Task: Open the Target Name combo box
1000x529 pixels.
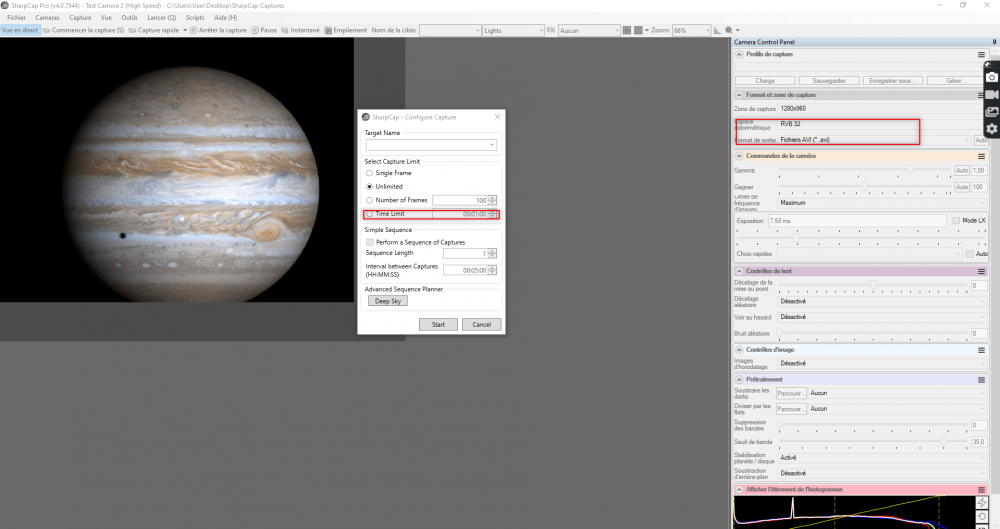Action: tap(431, 145)
